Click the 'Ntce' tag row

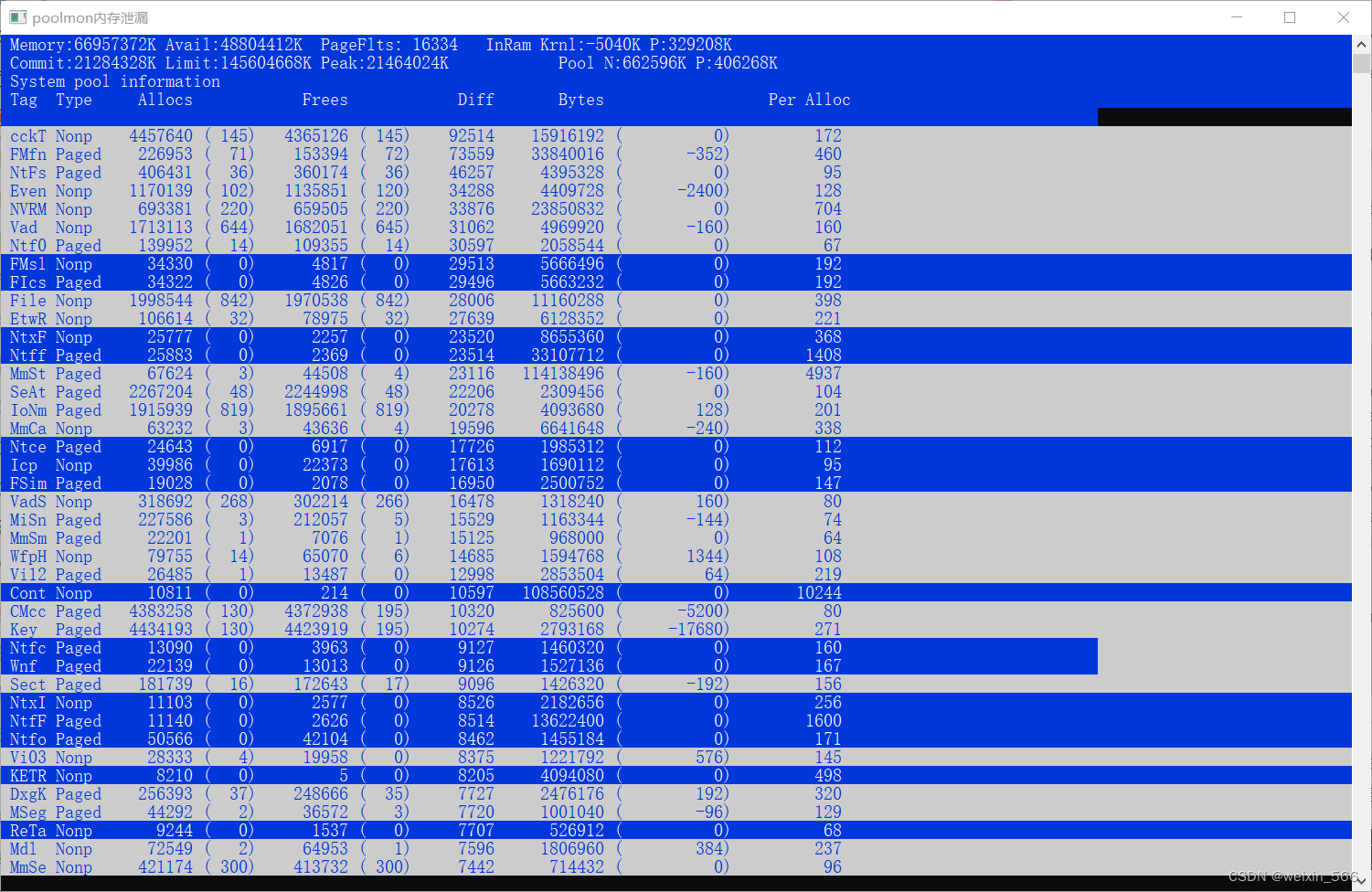676,446
